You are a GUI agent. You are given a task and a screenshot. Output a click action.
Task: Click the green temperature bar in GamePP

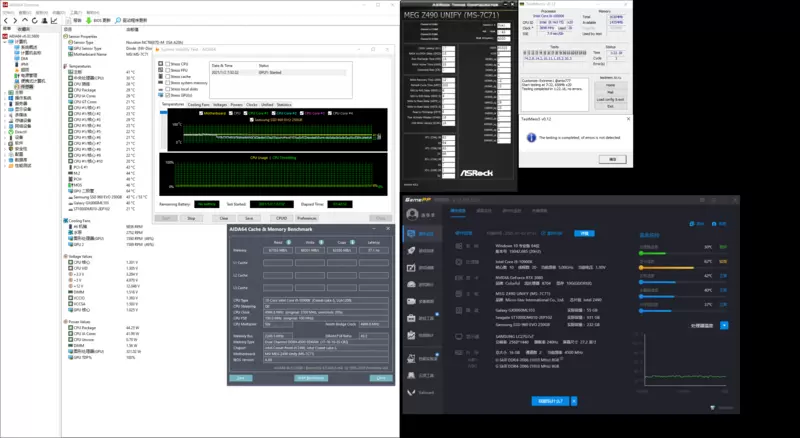coord(653,253)
